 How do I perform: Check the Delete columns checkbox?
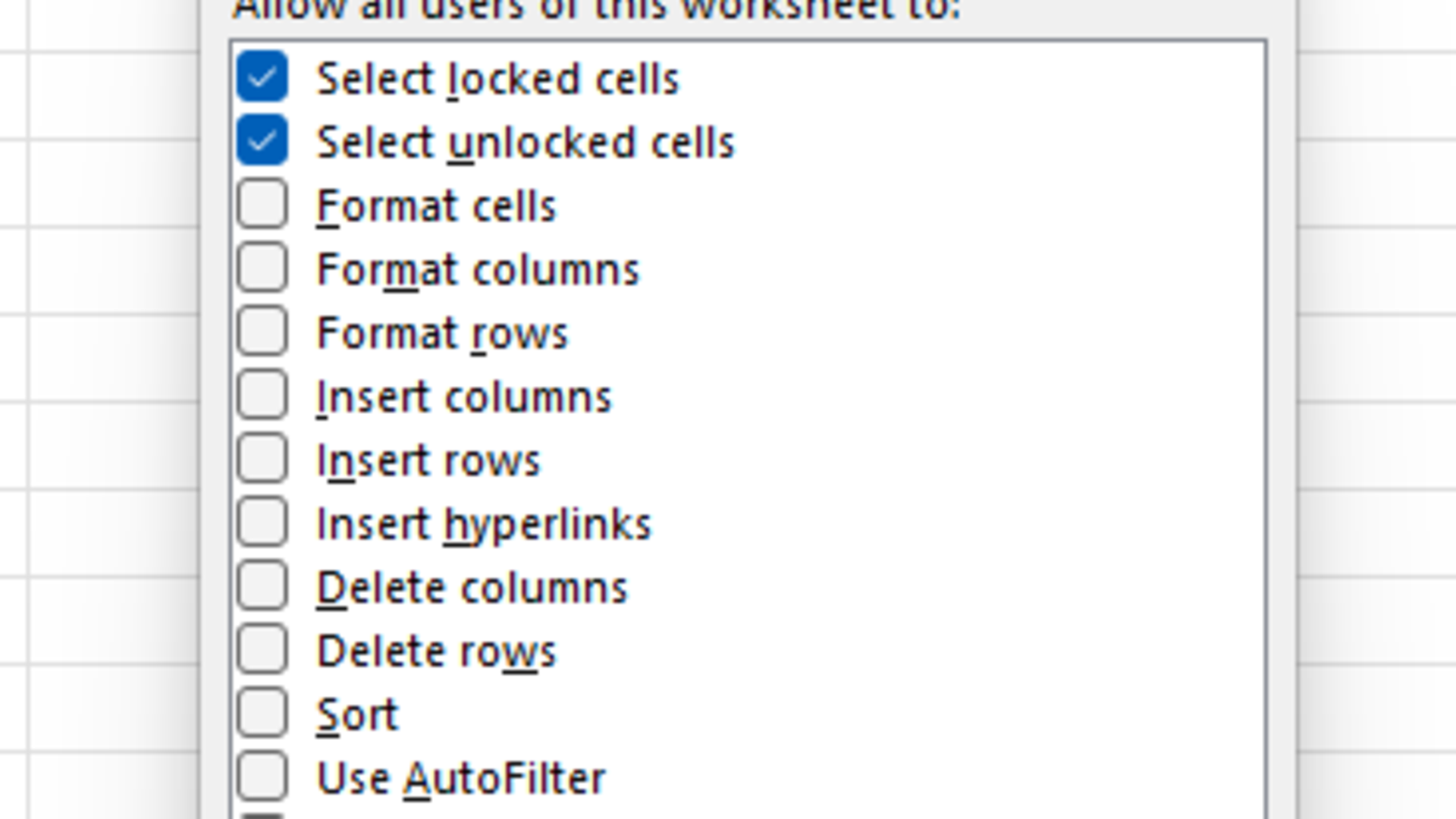(x=262, y=586)
